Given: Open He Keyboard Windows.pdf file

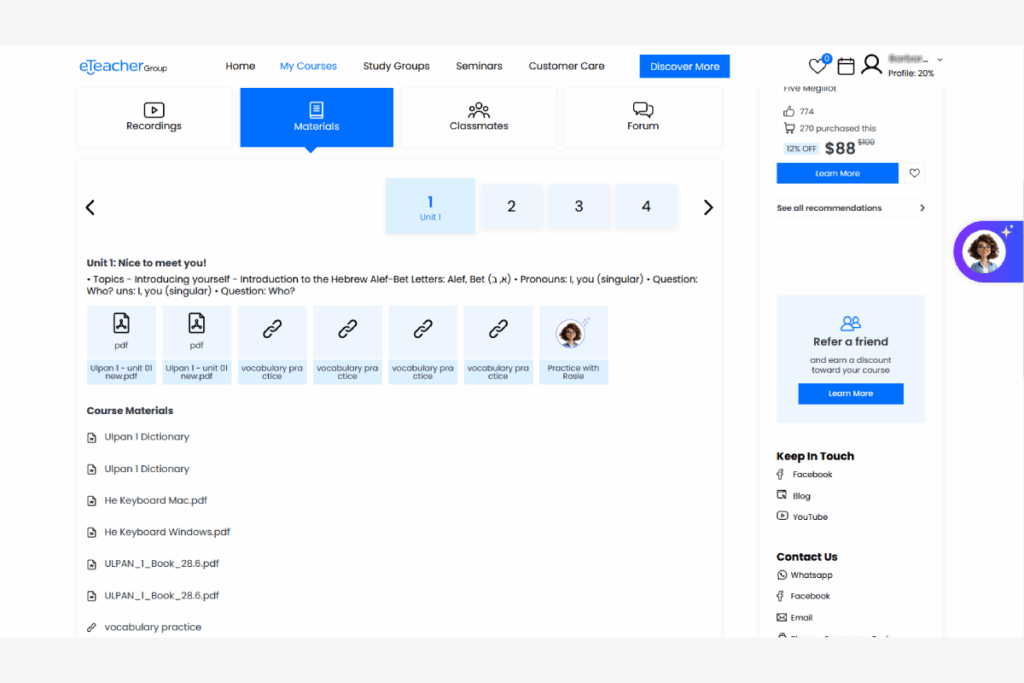Looking at the screenshot, I should tap(167, 532).
